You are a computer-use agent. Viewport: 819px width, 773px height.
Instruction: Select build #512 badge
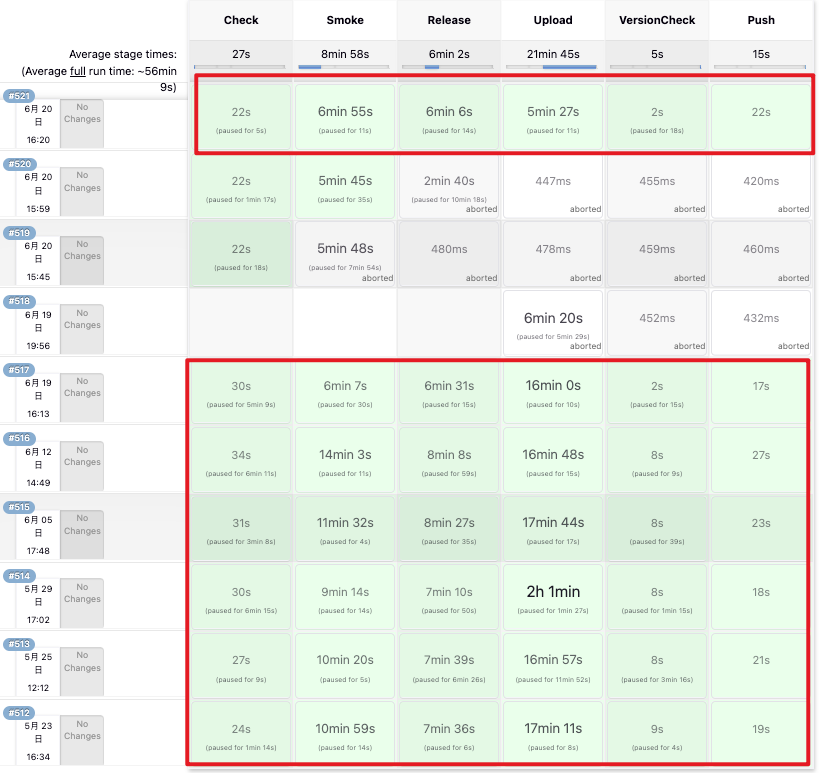click(x=19, y=713)
